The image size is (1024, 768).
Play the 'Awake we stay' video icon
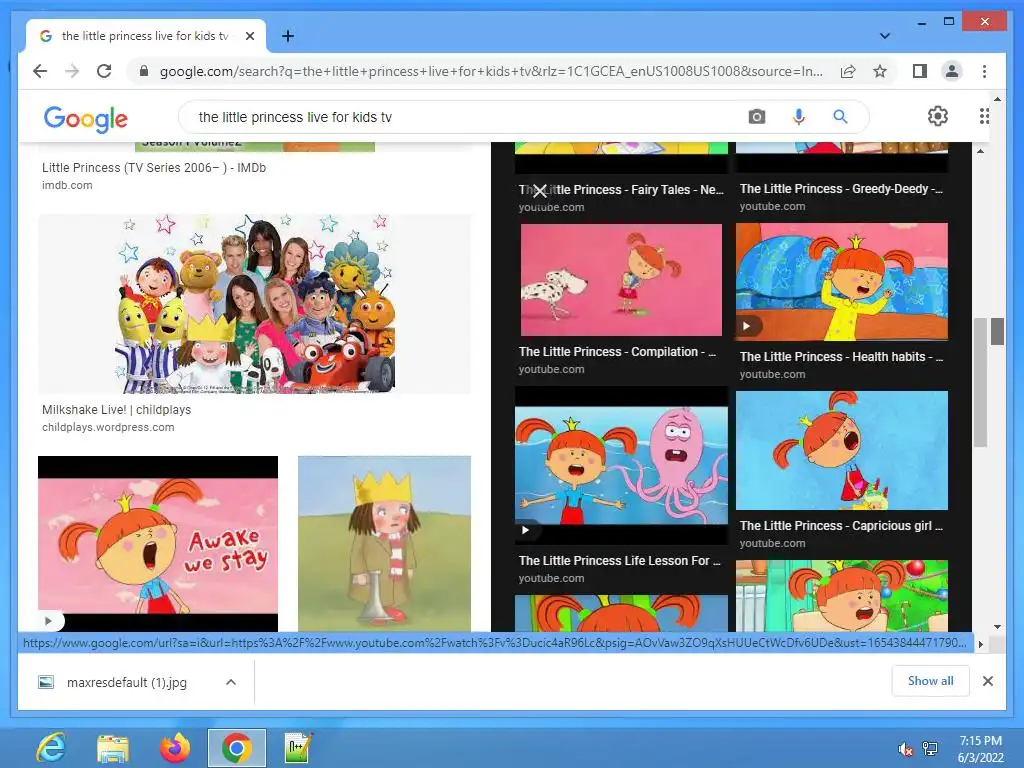48,620
